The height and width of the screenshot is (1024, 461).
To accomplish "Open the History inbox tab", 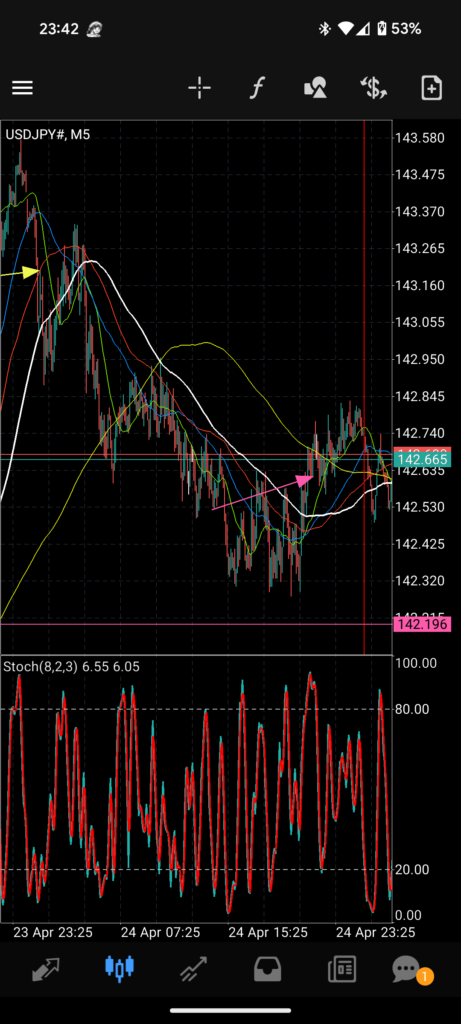I will [268, 969].
